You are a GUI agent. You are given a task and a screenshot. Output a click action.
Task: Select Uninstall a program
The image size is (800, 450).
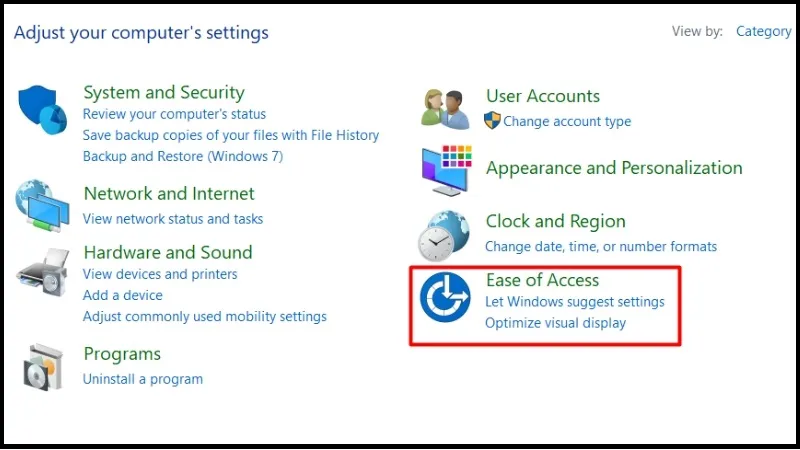[143, 379]
